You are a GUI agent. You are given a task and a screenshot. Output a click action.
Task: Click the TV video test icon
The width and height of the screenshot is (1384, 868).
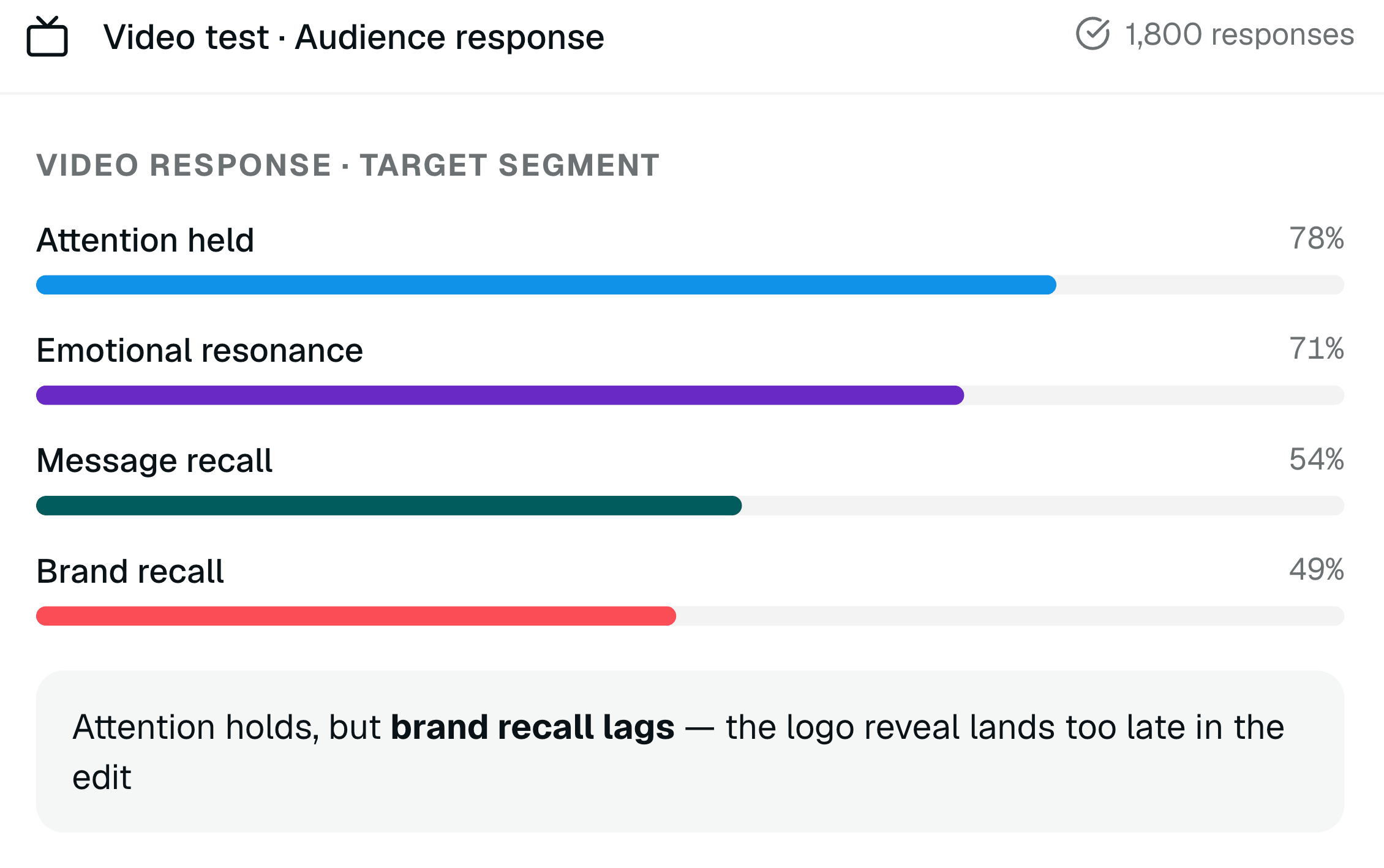coord(47,37)
